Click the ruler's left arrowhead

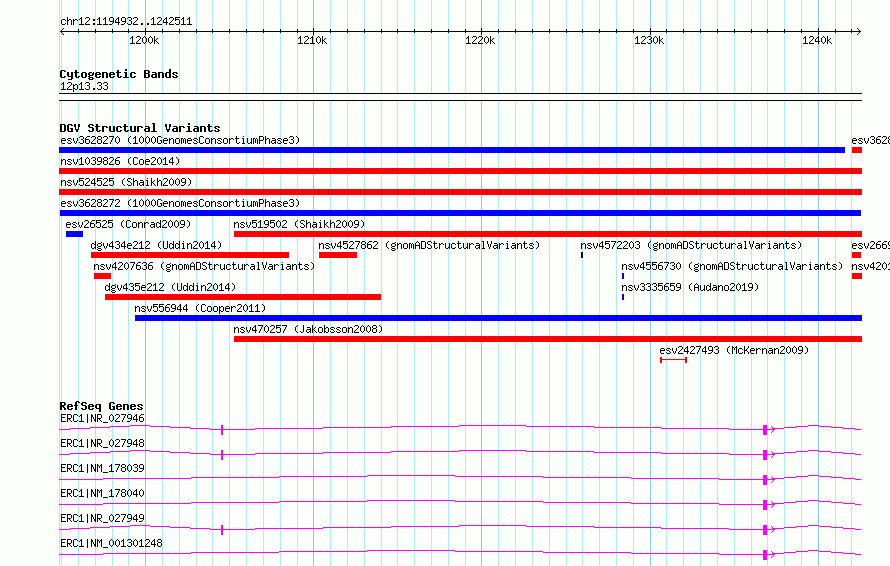coord(62,31)
